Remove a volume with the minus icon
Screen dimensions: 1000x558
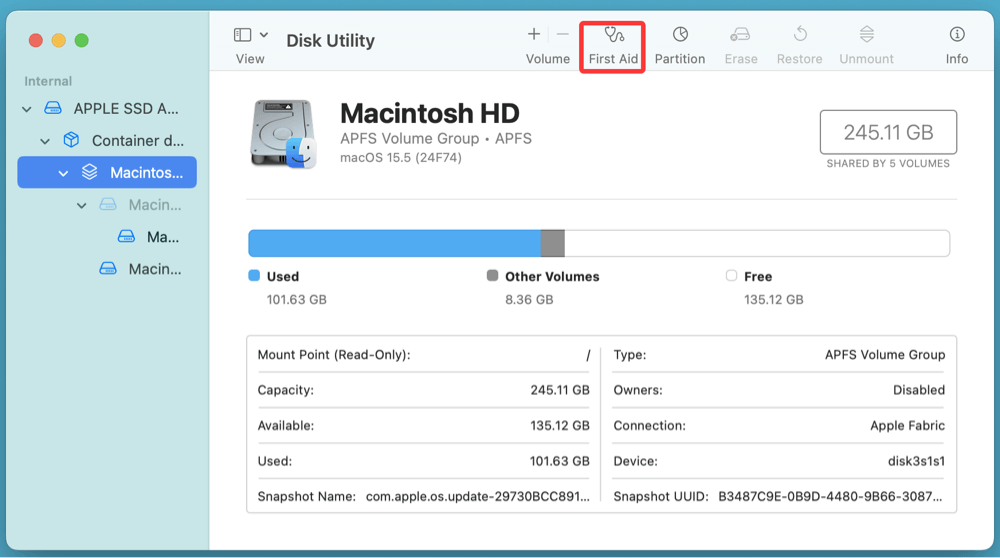click(562, 34)
